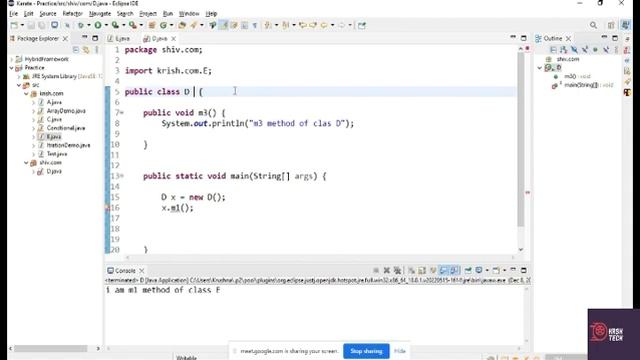The width and height of the screenshot is (640, 360).
Task: Click the New Java Package icon
Action: coord(152,25)
